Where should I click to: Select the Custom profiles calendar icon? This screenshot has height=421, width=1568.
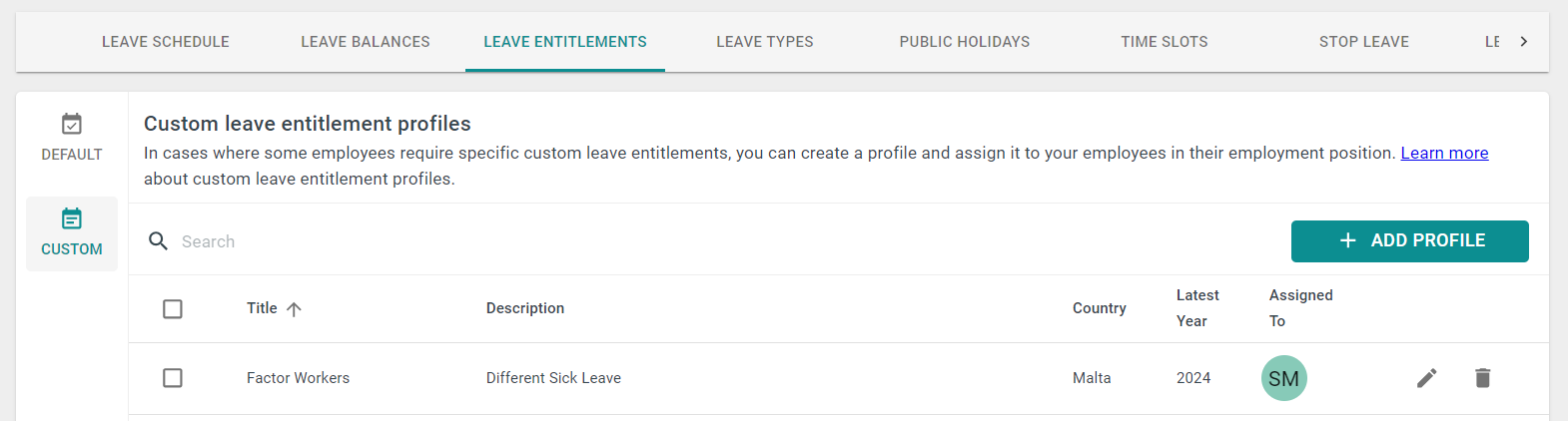coord(72,218)
